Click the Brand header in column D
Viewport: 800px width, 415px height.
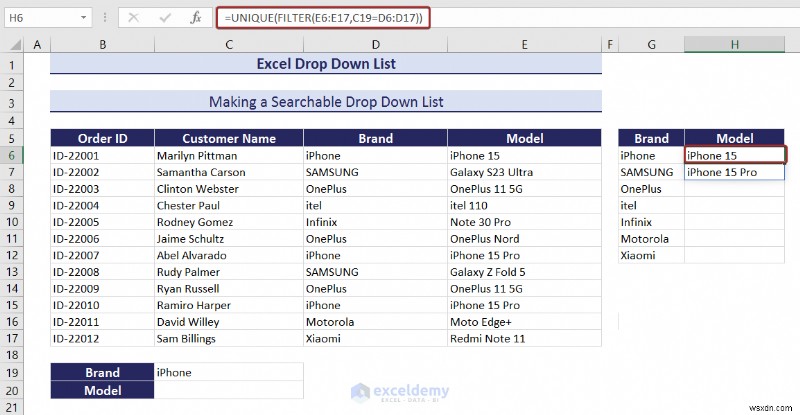(x=376, y=138)
